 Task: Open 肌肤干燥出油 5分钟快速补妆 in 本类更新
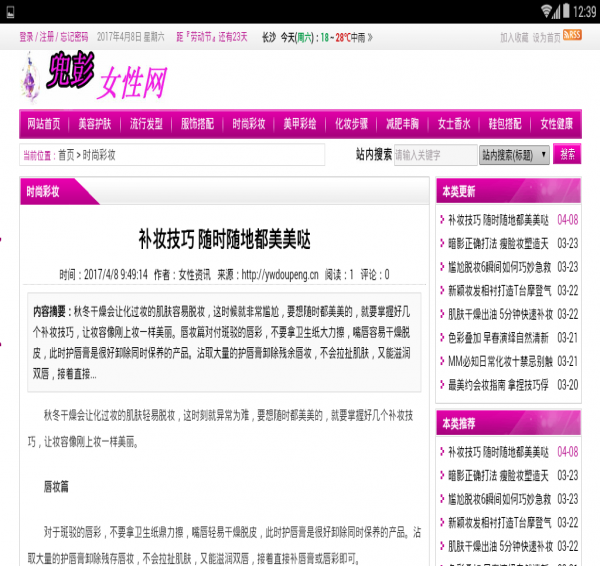point(501,315)
